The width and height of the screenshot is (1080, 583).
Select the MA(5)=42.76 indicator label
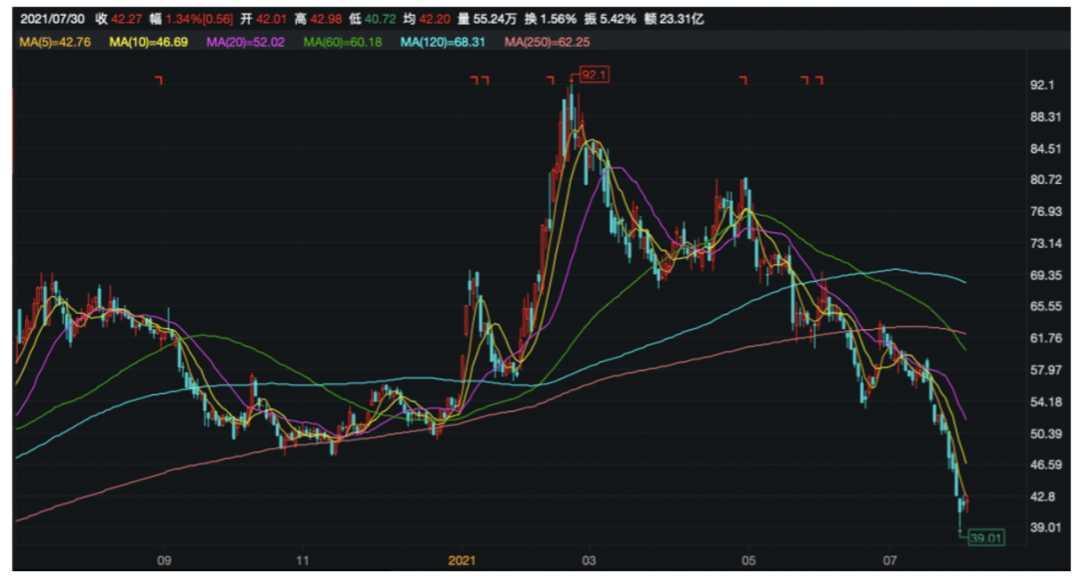(x=54, y=42)
